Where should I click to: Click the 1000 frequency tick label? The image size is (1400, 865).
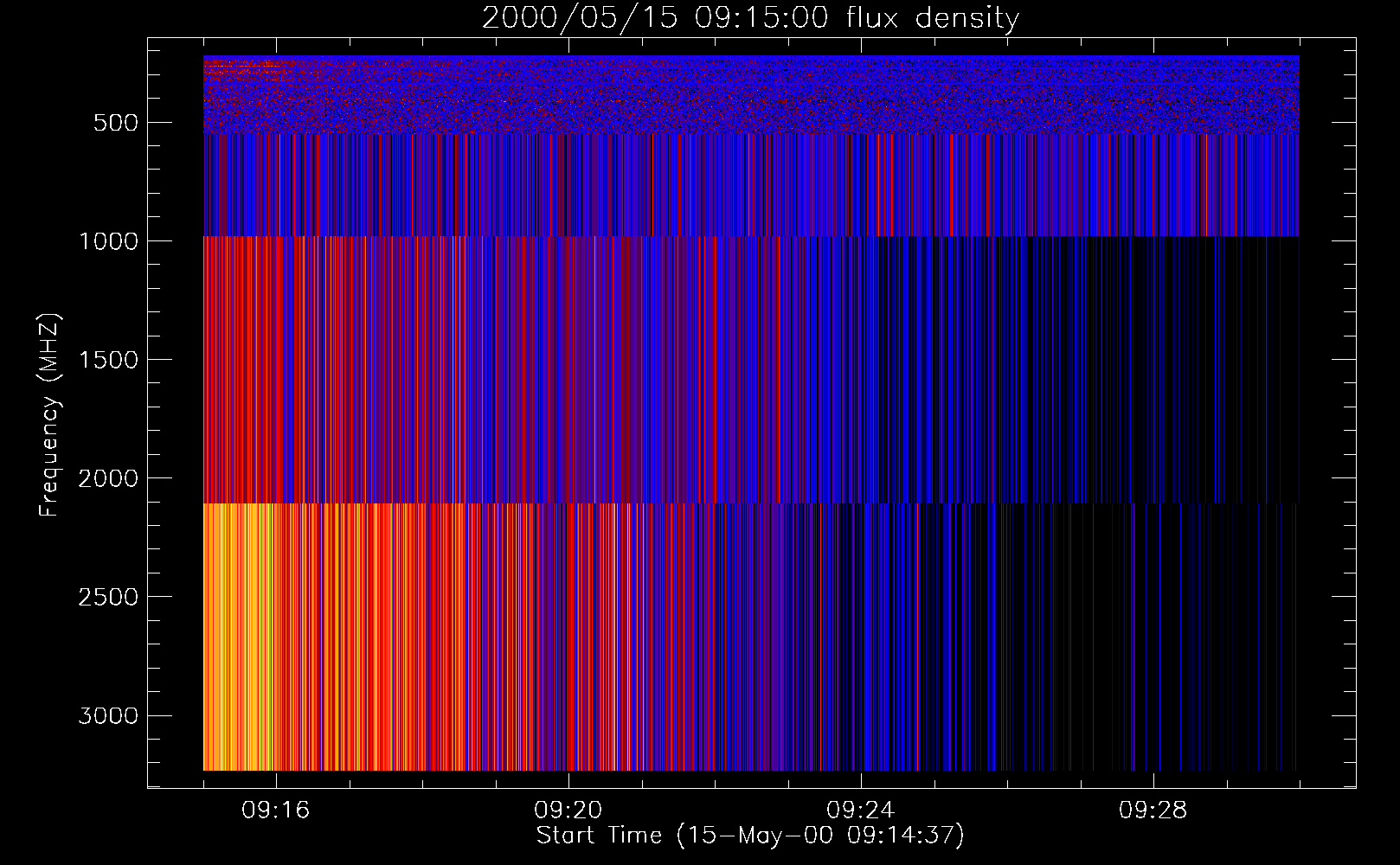click(108, 241)
